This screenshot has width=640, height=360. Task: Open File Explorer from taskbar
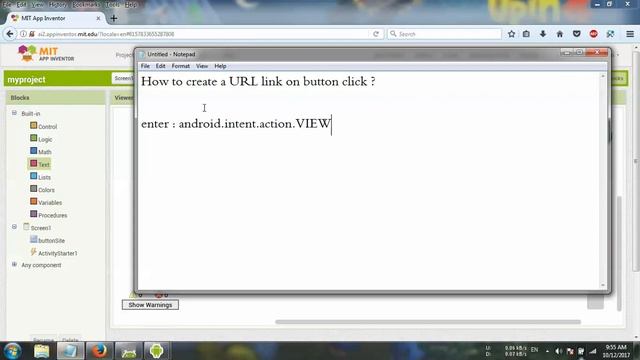41,351
